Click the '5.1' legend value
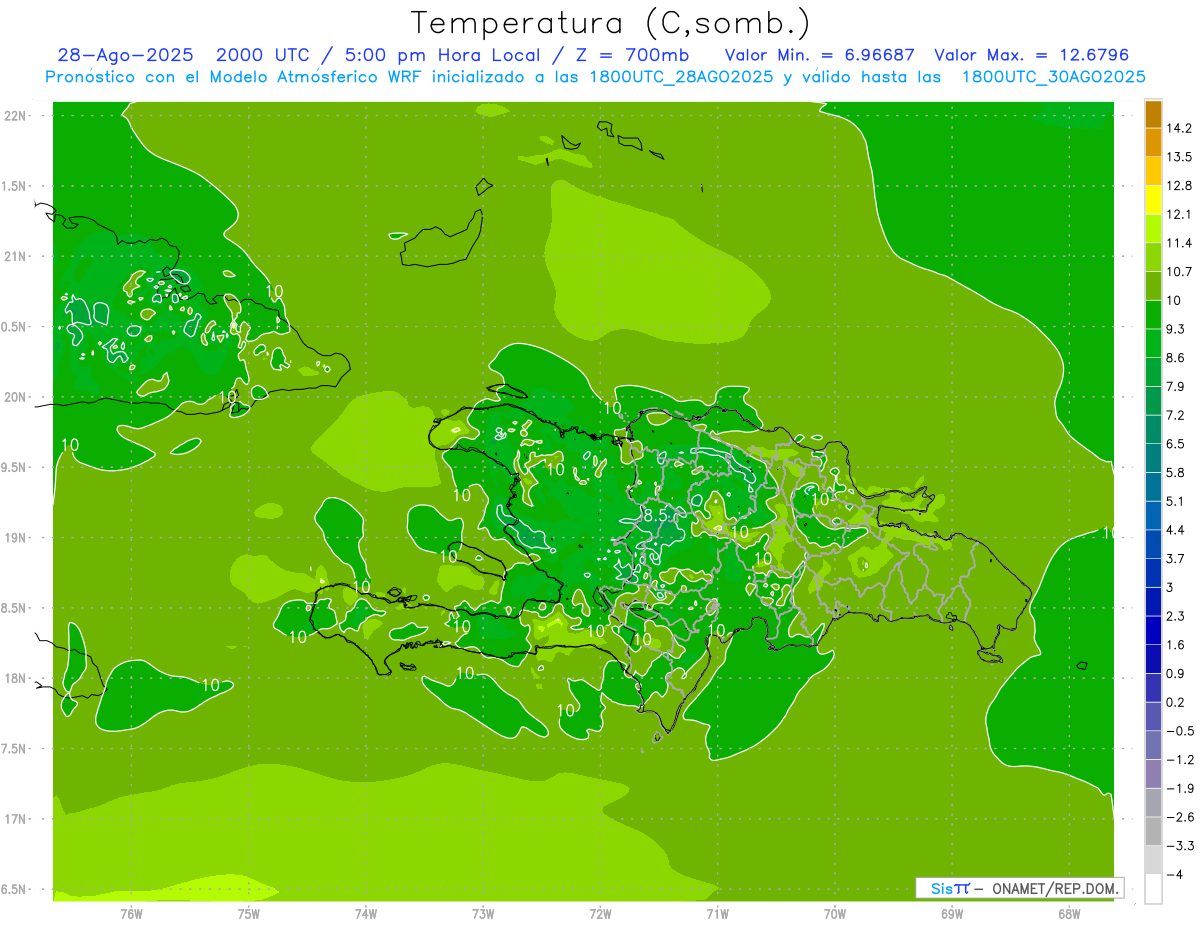Viewport: 1200px width, 927px height. pos(1176,502)
